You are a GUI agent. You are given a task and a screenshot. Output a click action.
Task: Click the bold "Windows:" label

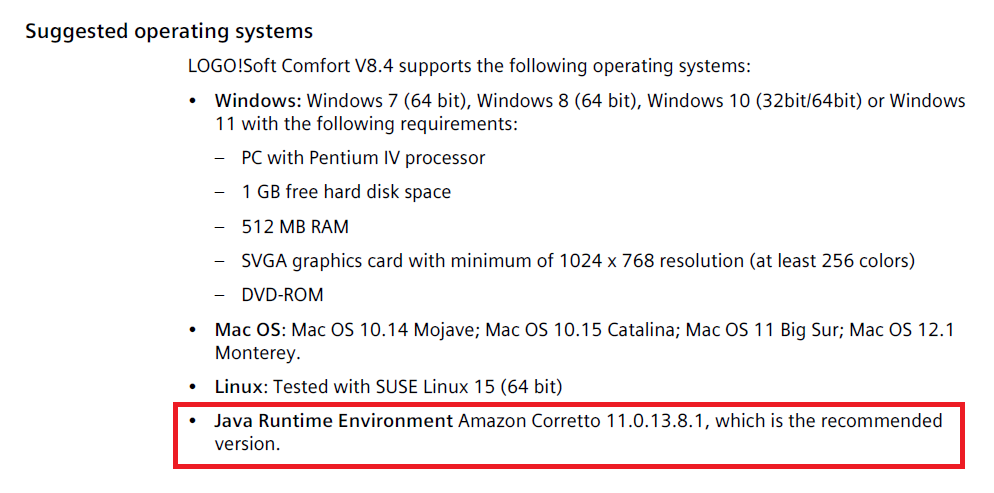pyautogui.click(x=258, y=101)
